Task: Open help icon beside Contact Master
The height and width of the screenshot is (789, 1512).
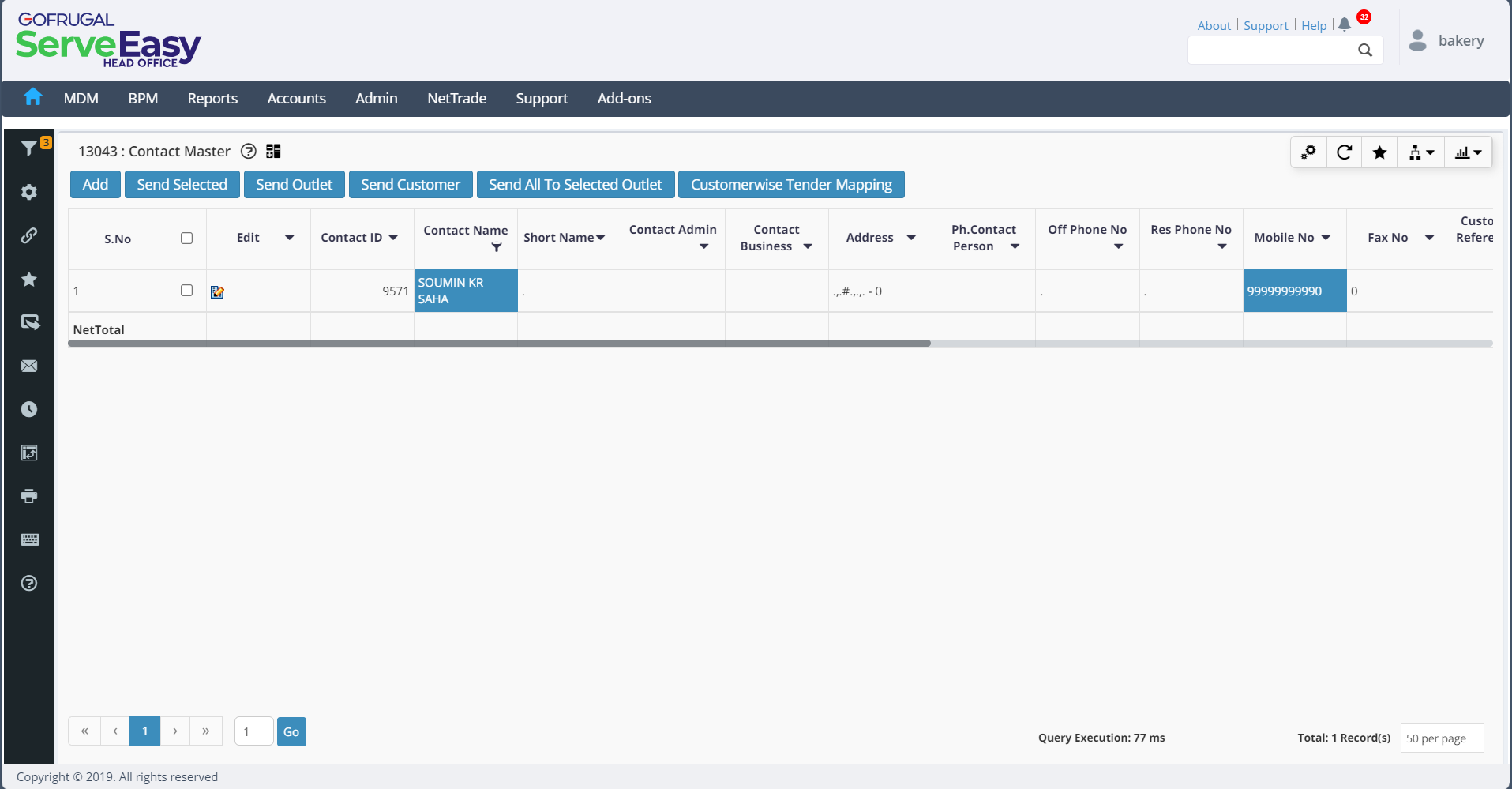Action: (249, 151)
